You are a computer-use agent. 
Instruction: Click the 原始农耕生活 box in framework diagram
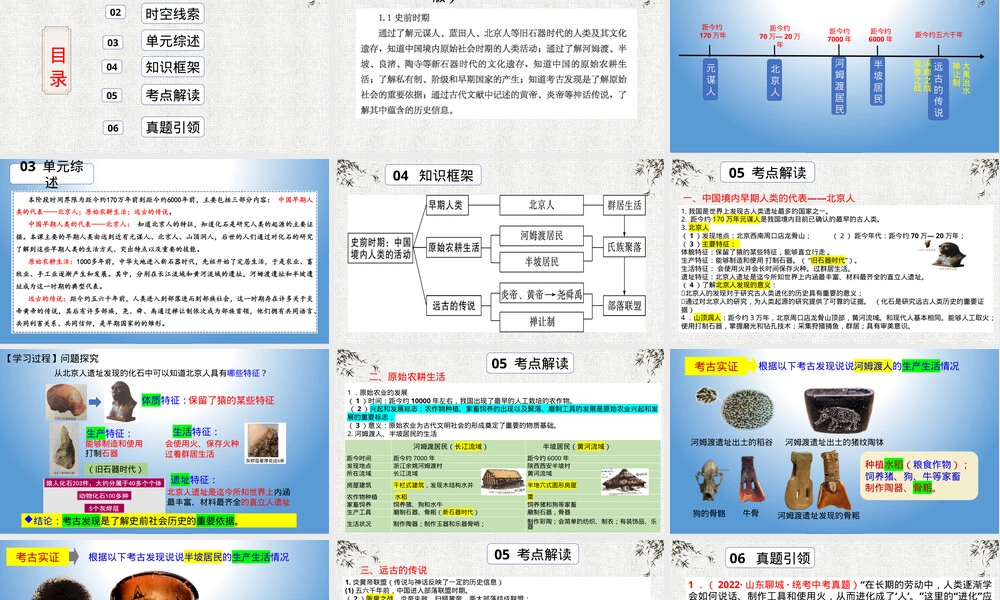(453, 247)
